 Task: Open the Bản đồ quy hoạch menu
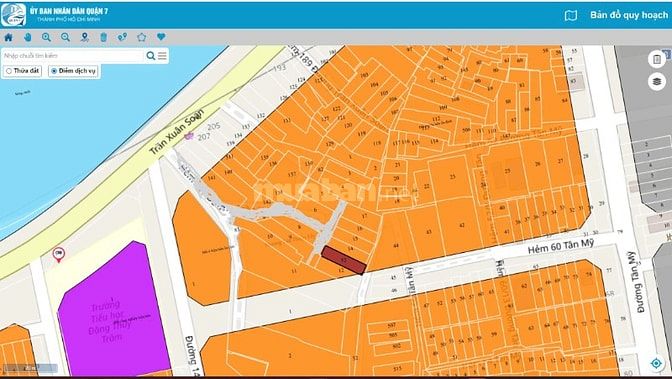point(629,15)
